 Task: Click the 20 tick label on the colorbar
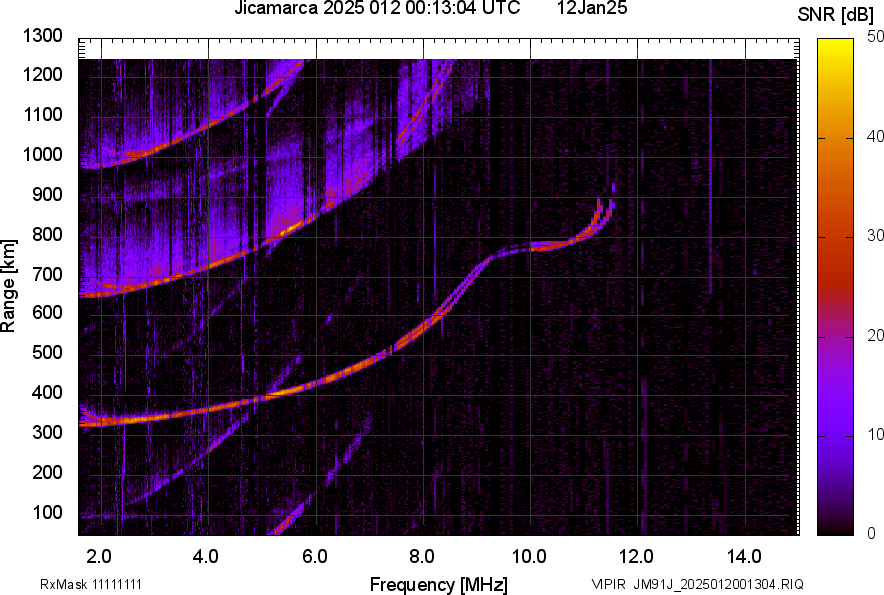(876, 335)
